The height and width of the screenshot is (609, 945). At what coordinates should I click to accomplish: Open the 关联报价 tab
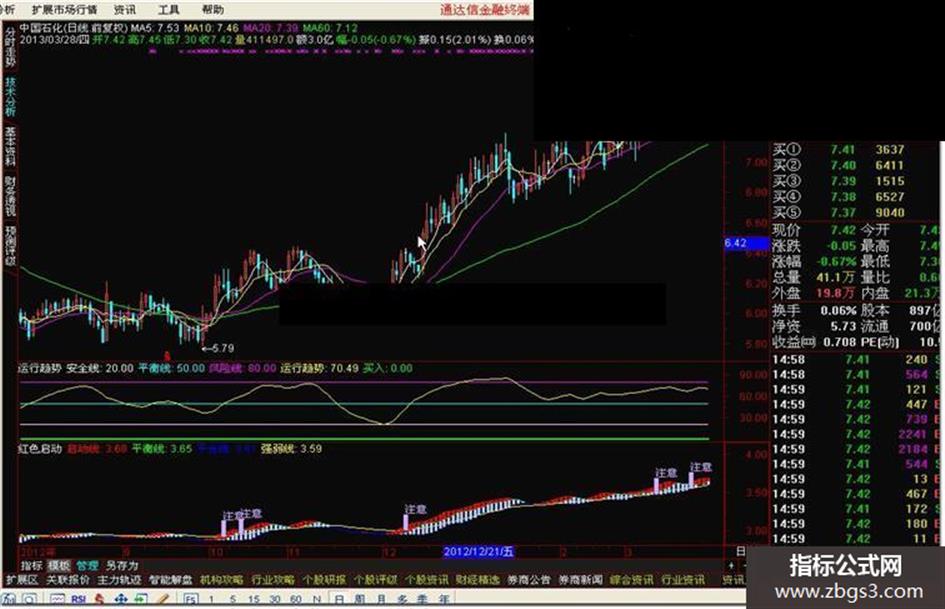click(x=68, y=580)
